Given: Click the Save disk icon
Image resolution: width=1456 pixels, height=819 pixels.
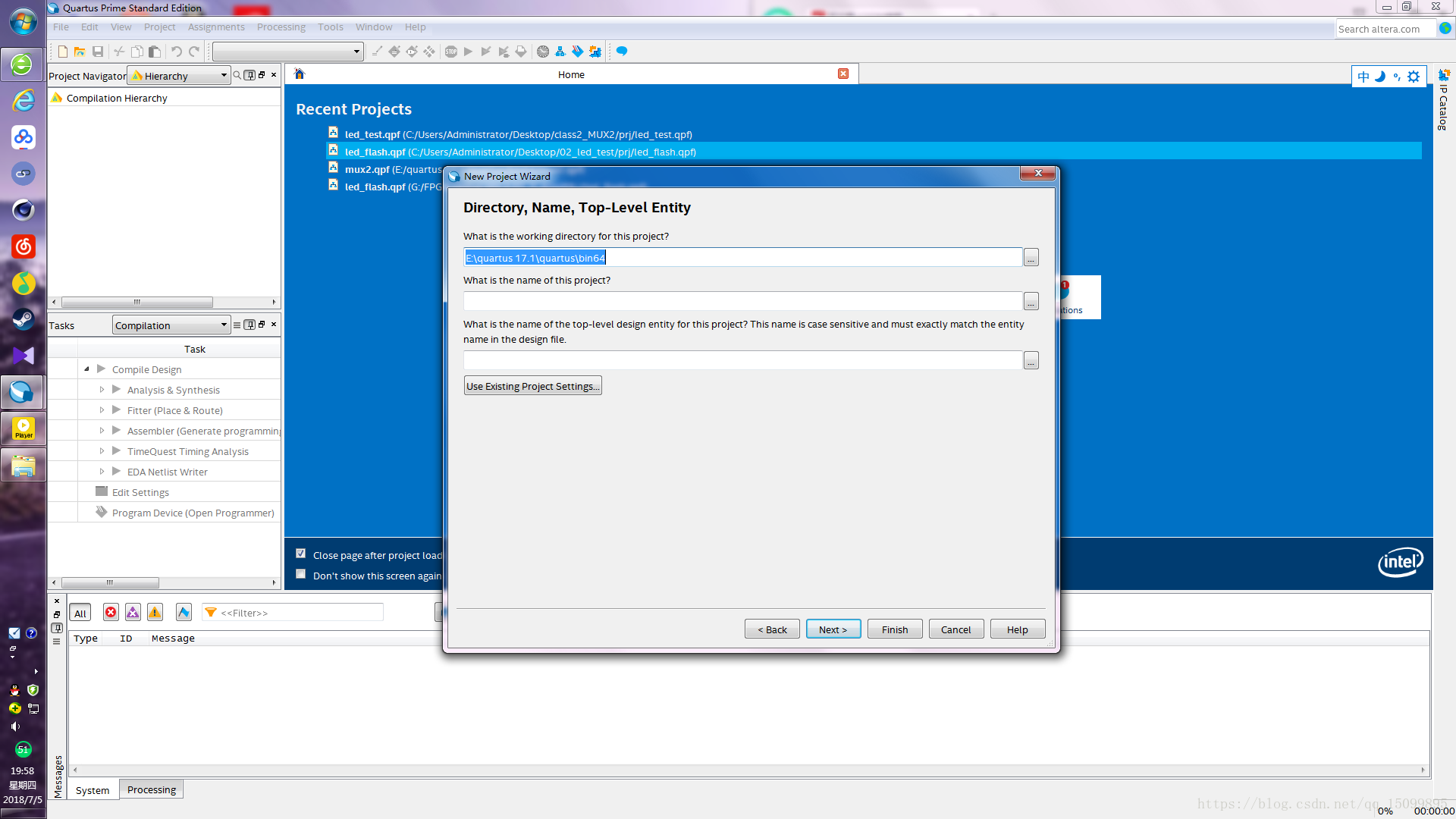Looking at the screenshot, I should pyautogui.click(x=98, y=52).
